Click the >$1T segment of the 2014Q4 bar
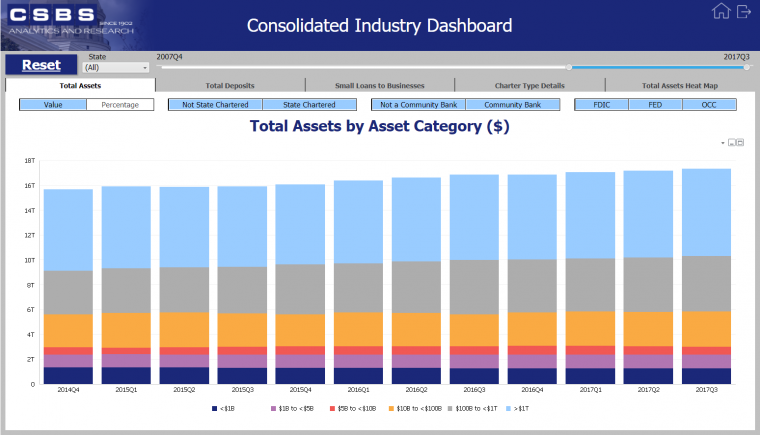760x435 pixels. 68,230
